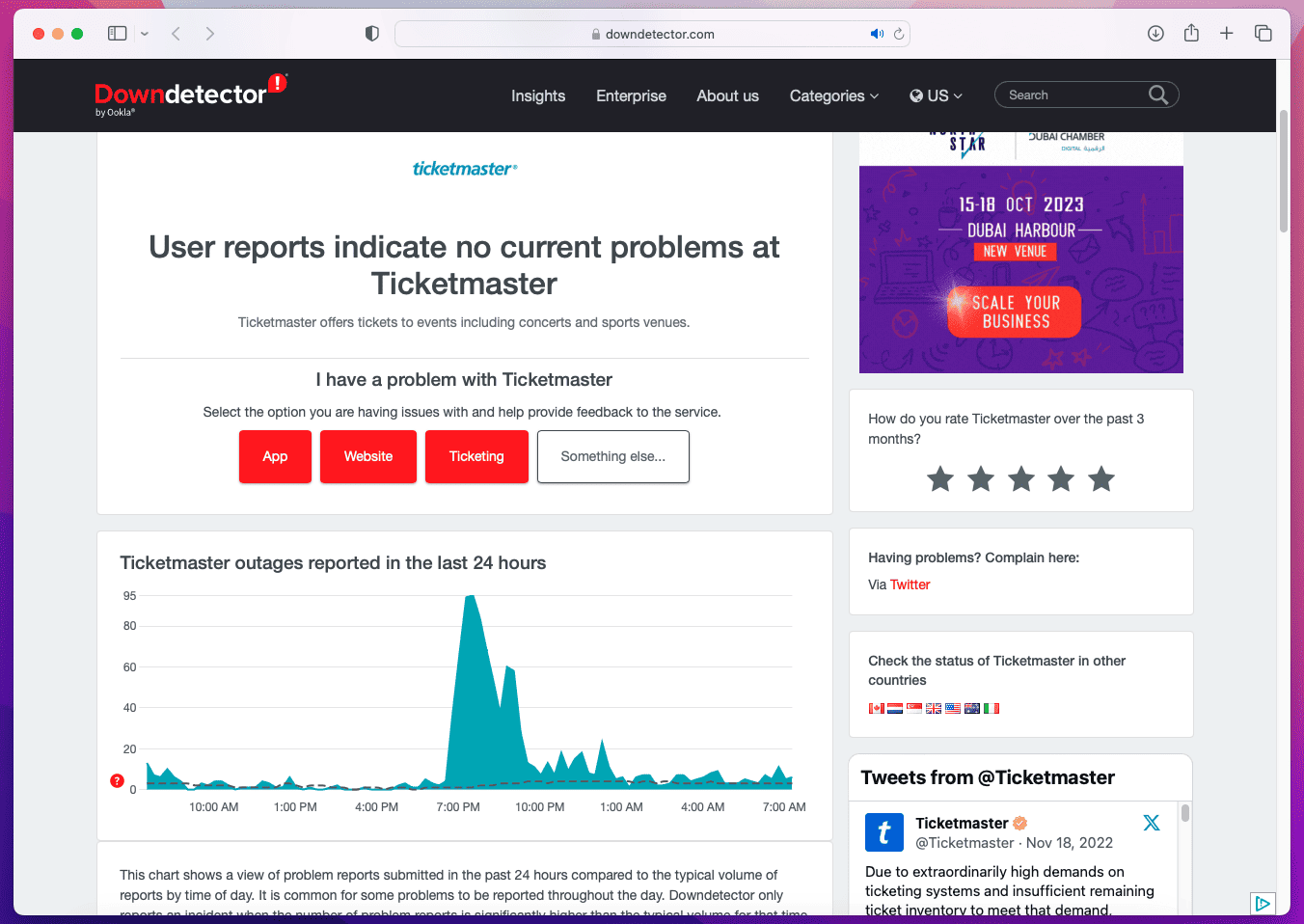Viewport: 1304px width, 924px height.
Task: Open Safari downloads icon
Action: 1155,34
